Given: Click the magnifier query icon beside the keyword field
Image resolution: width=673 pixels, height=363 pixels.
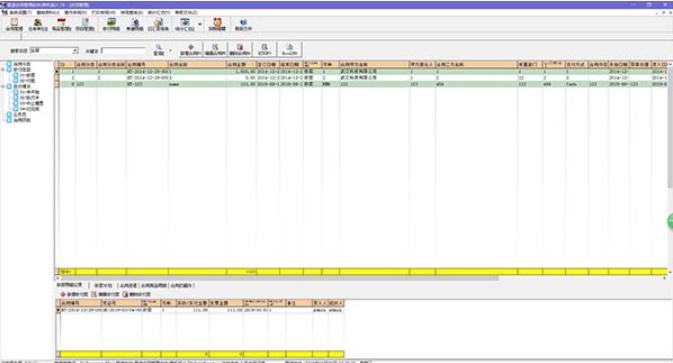Looking at the screenshot, I should [159, 50].
